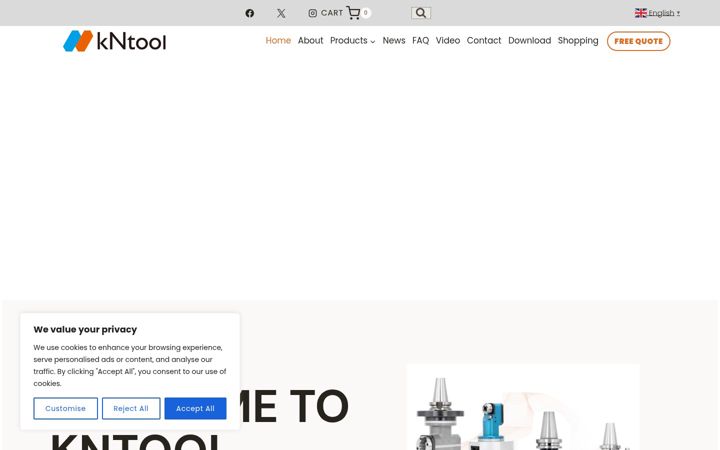The image size is (720, 450).
Task: Open the Contact menu item
Action: pyautogui.click(x=484, y=40)
